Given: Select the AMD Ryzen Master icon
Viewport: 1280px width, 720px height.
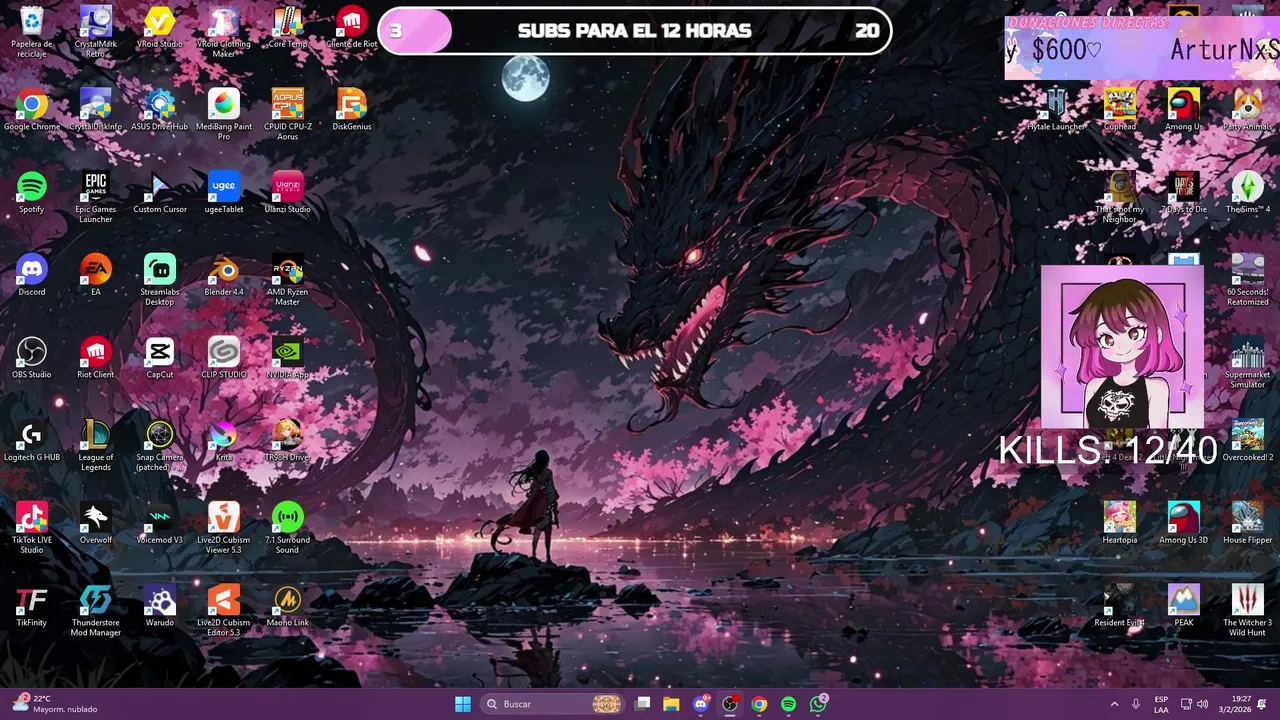Looking at the screenshot, I should [288, 270].
